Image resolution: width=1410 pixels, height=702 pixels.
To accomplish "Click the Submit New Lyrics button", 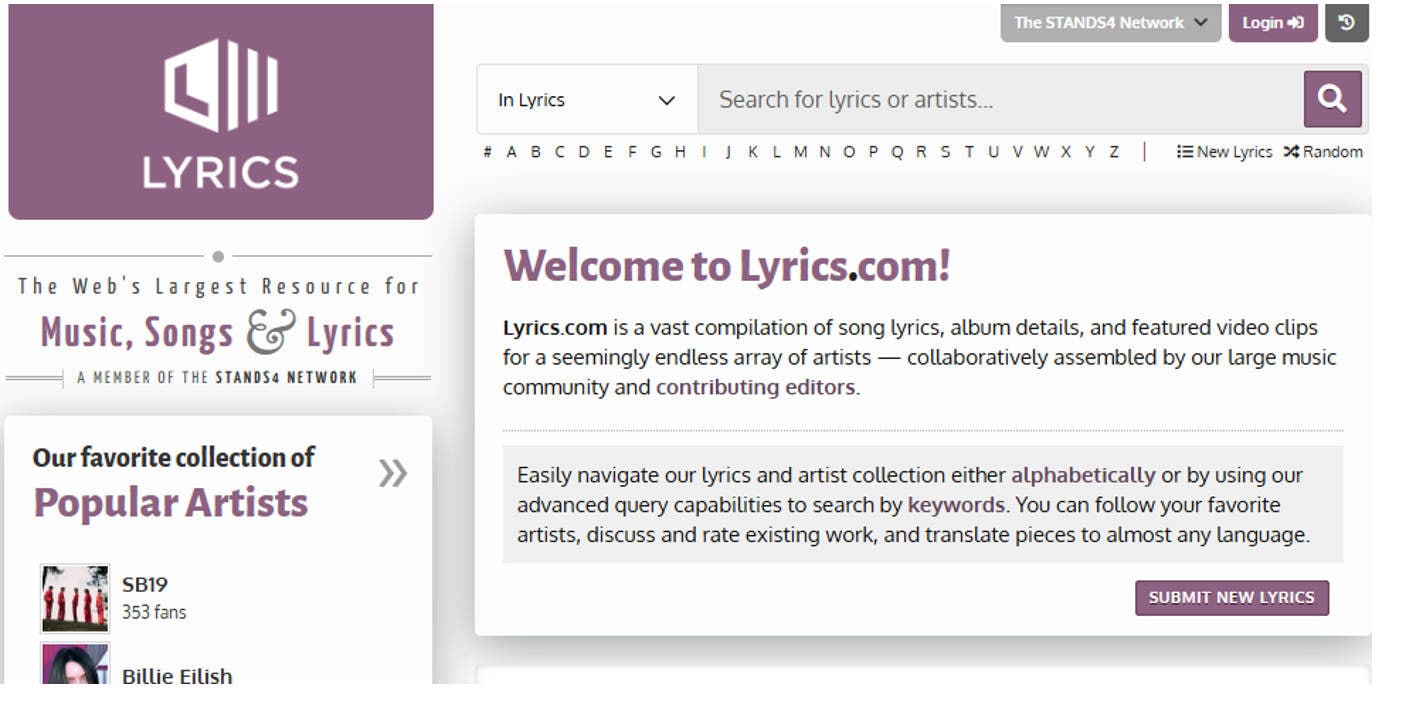I will pos(1231,598).
